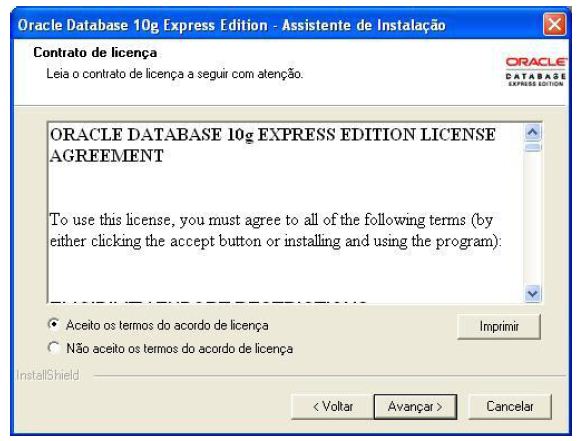Select the 'Aceito os termos' radio button

tap(54, 324)
